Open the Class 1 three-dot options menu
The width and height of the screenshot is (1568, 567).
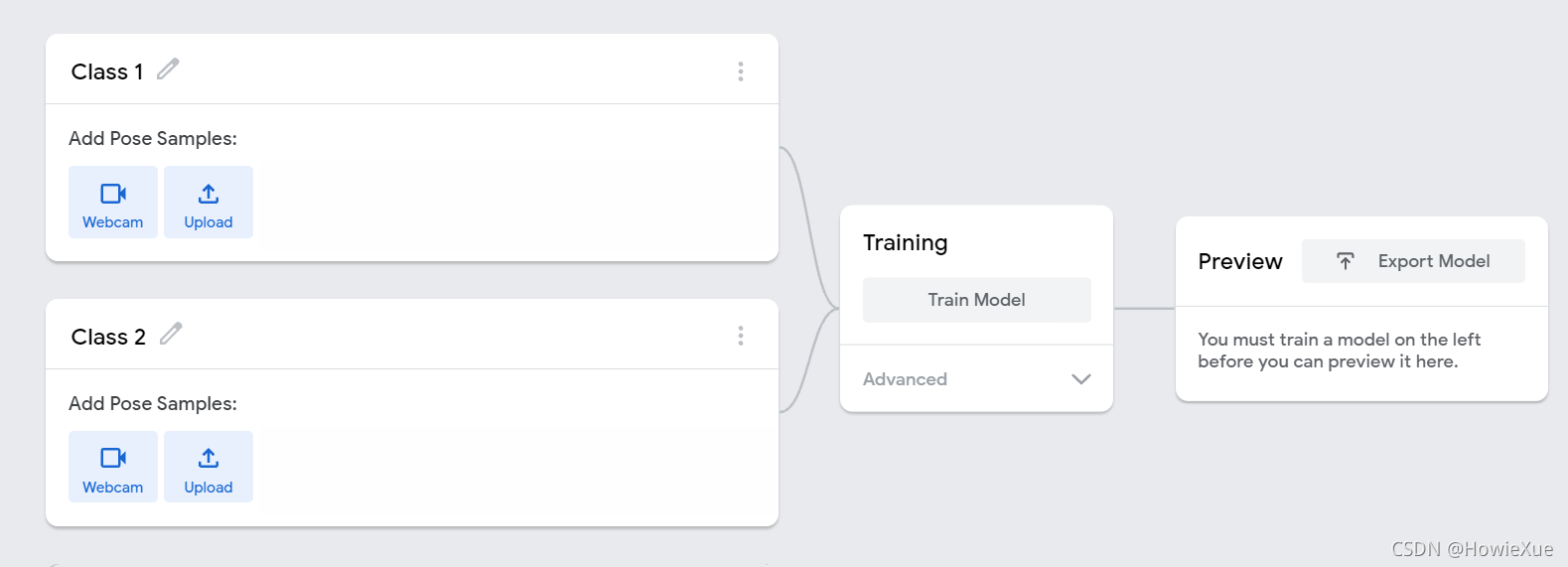click(741, 71)
